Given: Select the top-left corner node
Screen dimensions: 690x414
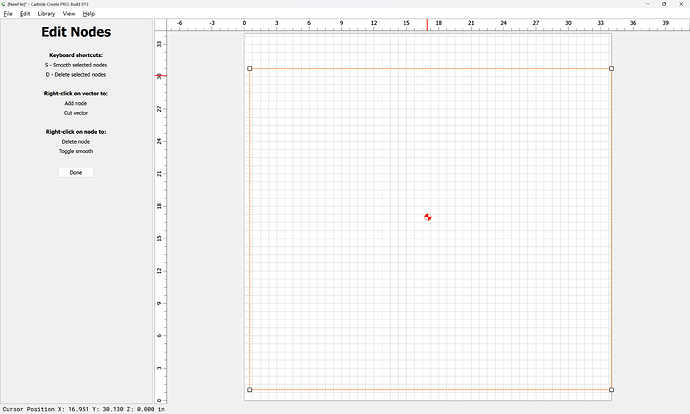Looking at the screenshot, I should (x=250, y=69).
